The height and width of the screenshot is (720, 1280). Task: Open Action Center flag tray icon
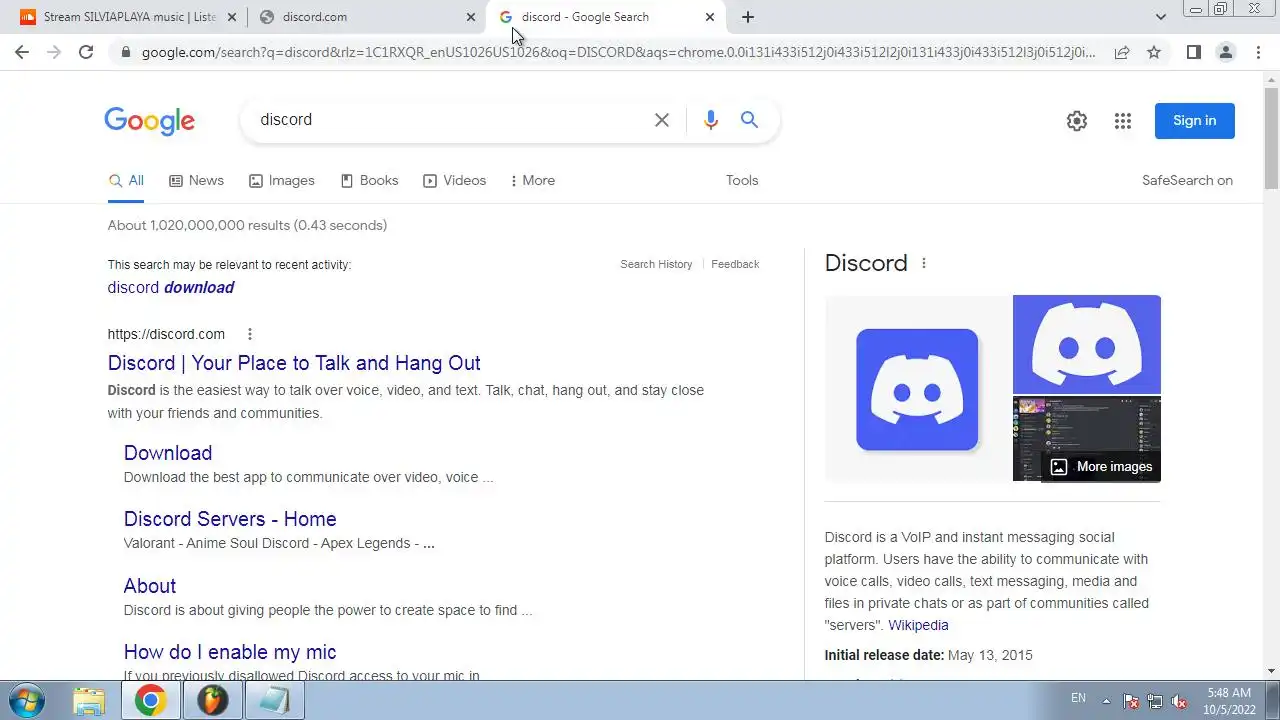1131,701
